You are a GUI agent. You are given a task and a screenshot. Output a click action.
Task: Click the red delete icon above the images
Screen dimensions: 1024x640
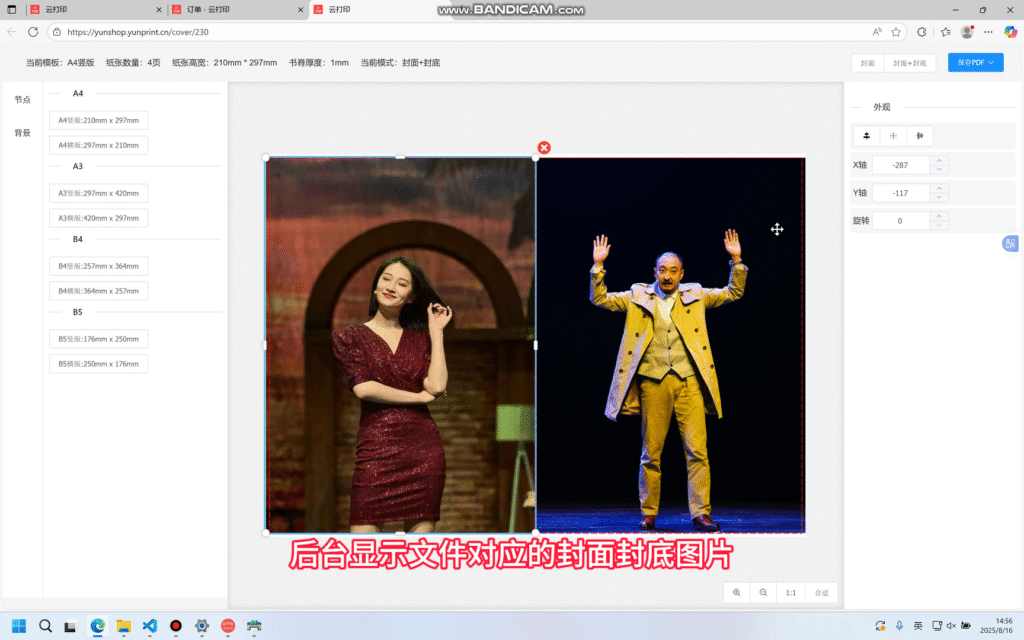544,148
